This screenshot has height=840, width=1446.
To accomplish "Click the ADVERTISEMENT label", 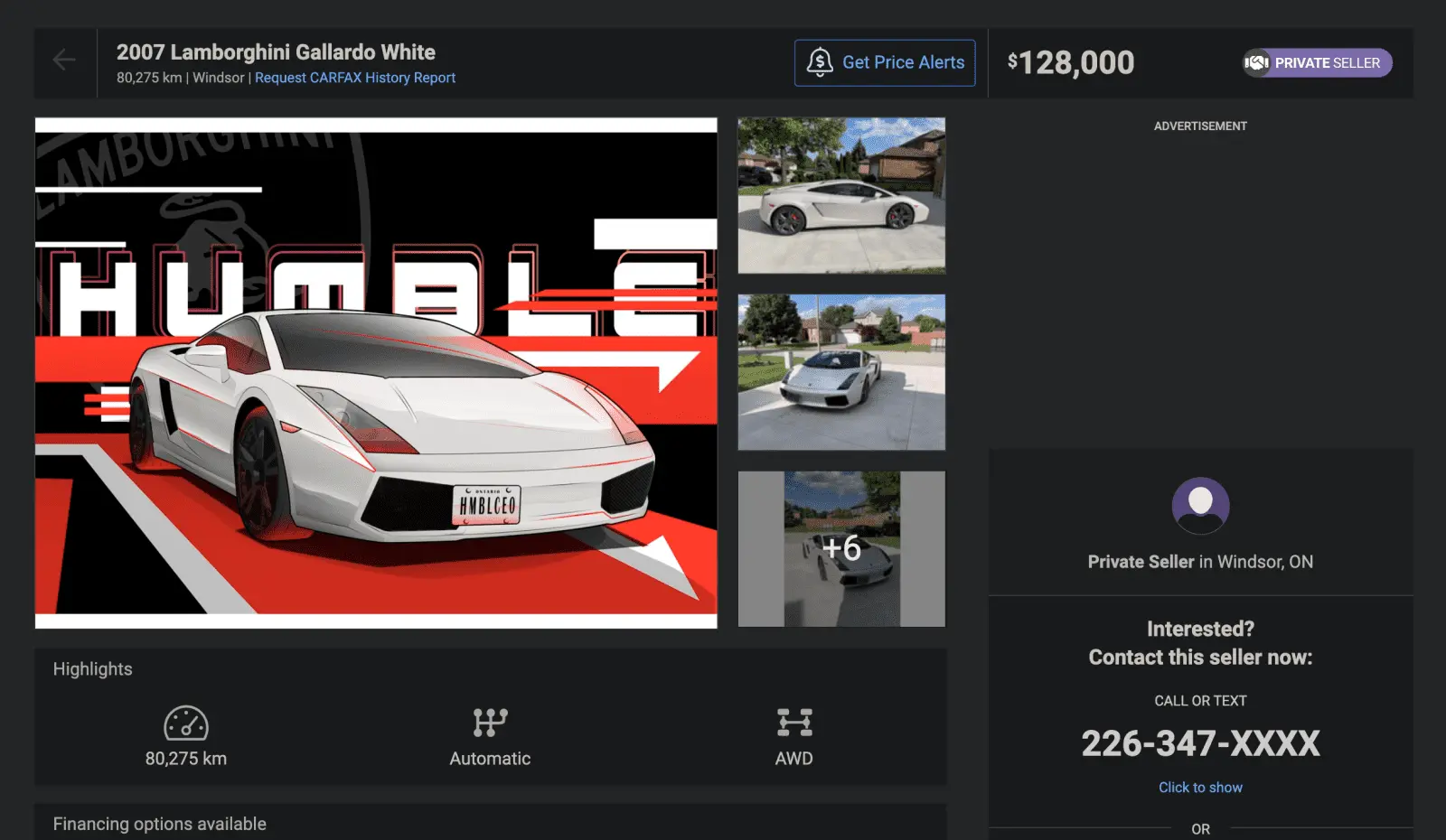I will point(1200,126).
